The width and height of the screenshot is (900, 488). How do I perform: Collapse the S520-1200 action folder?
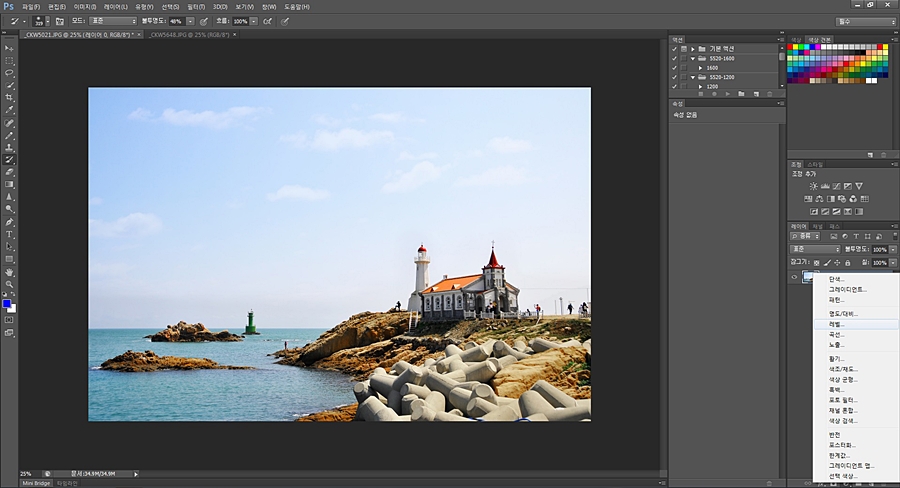(x=692, y=77)
